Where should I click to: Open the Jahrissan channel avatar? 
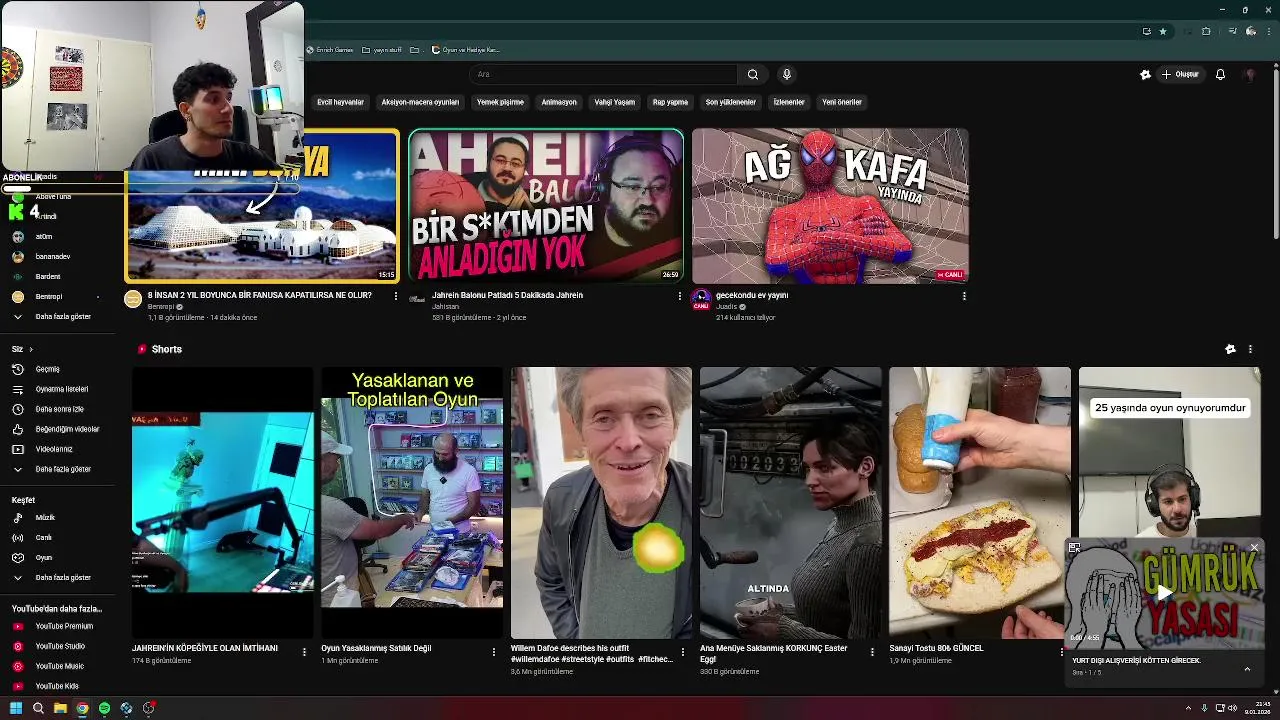[x=417, y=298]
